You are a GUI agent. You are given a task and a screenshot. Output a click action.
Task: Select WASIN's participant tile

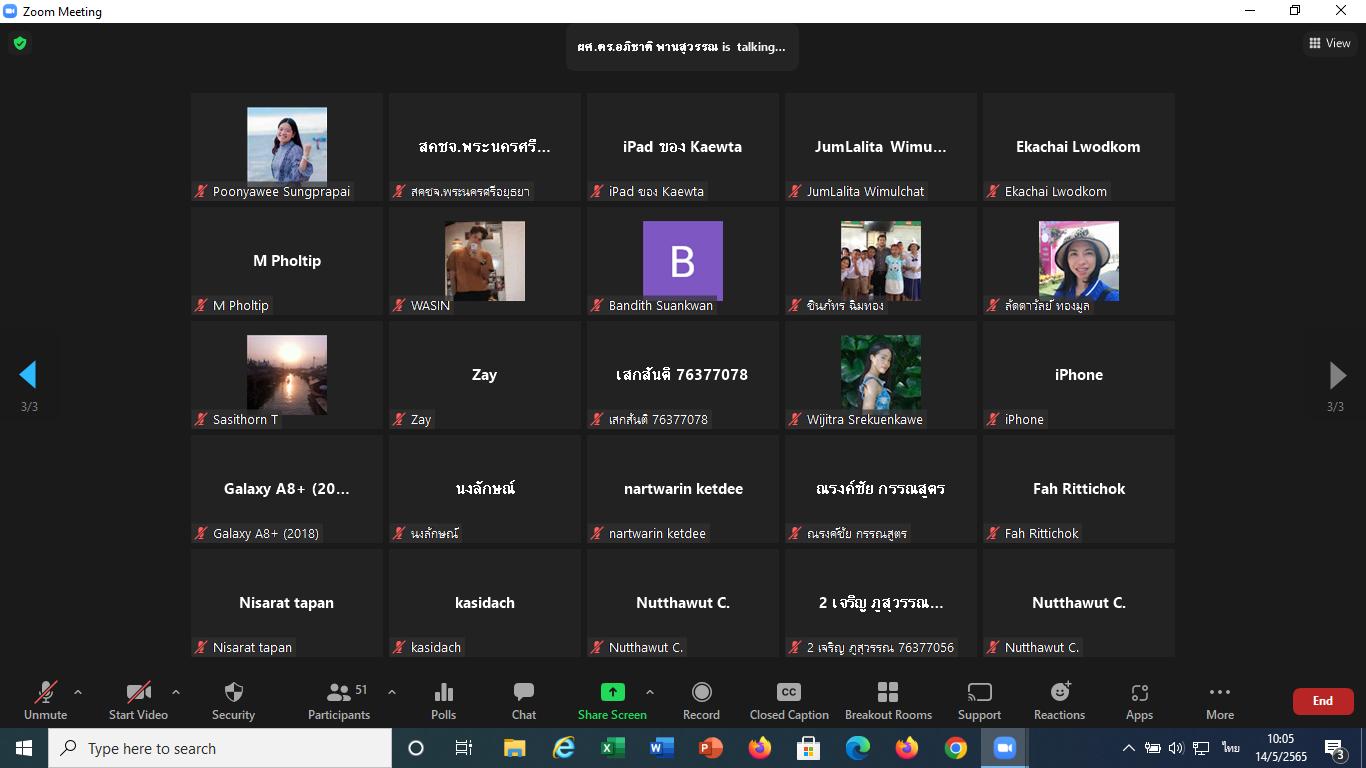click(x=485, y=261)
